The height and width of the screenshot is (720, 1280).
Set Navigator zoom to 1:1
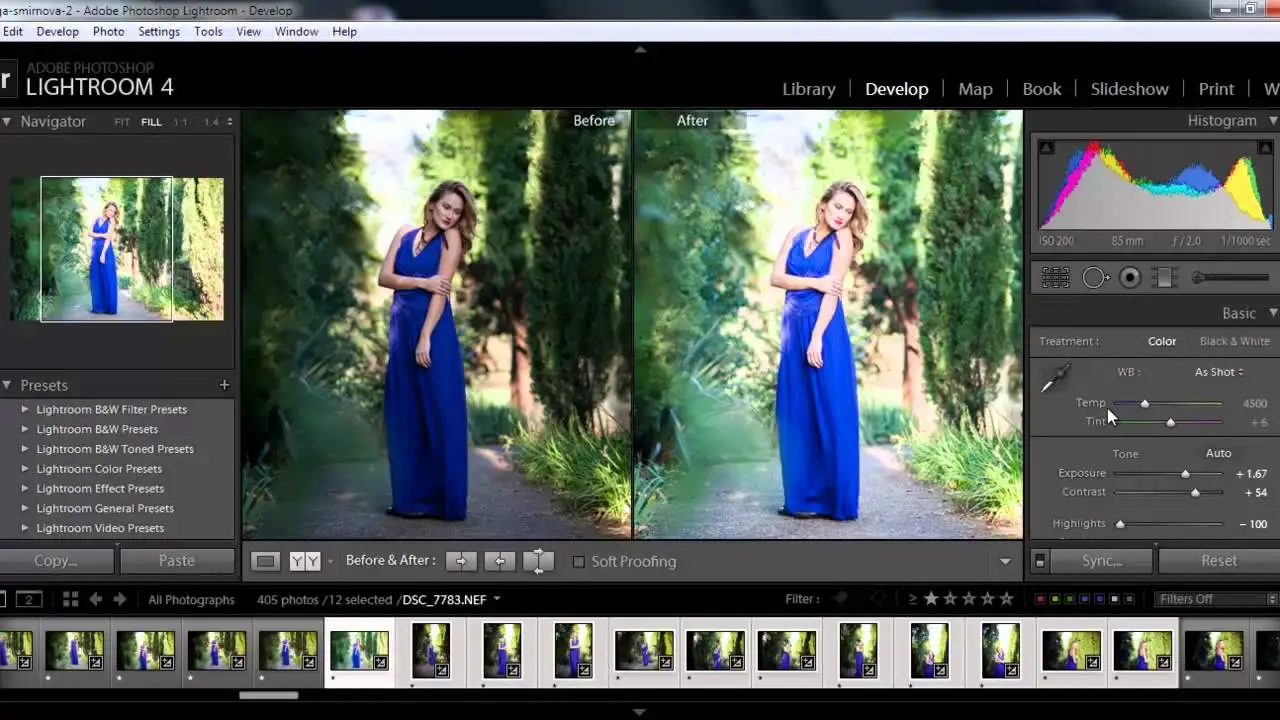click(x=180, y=122)
